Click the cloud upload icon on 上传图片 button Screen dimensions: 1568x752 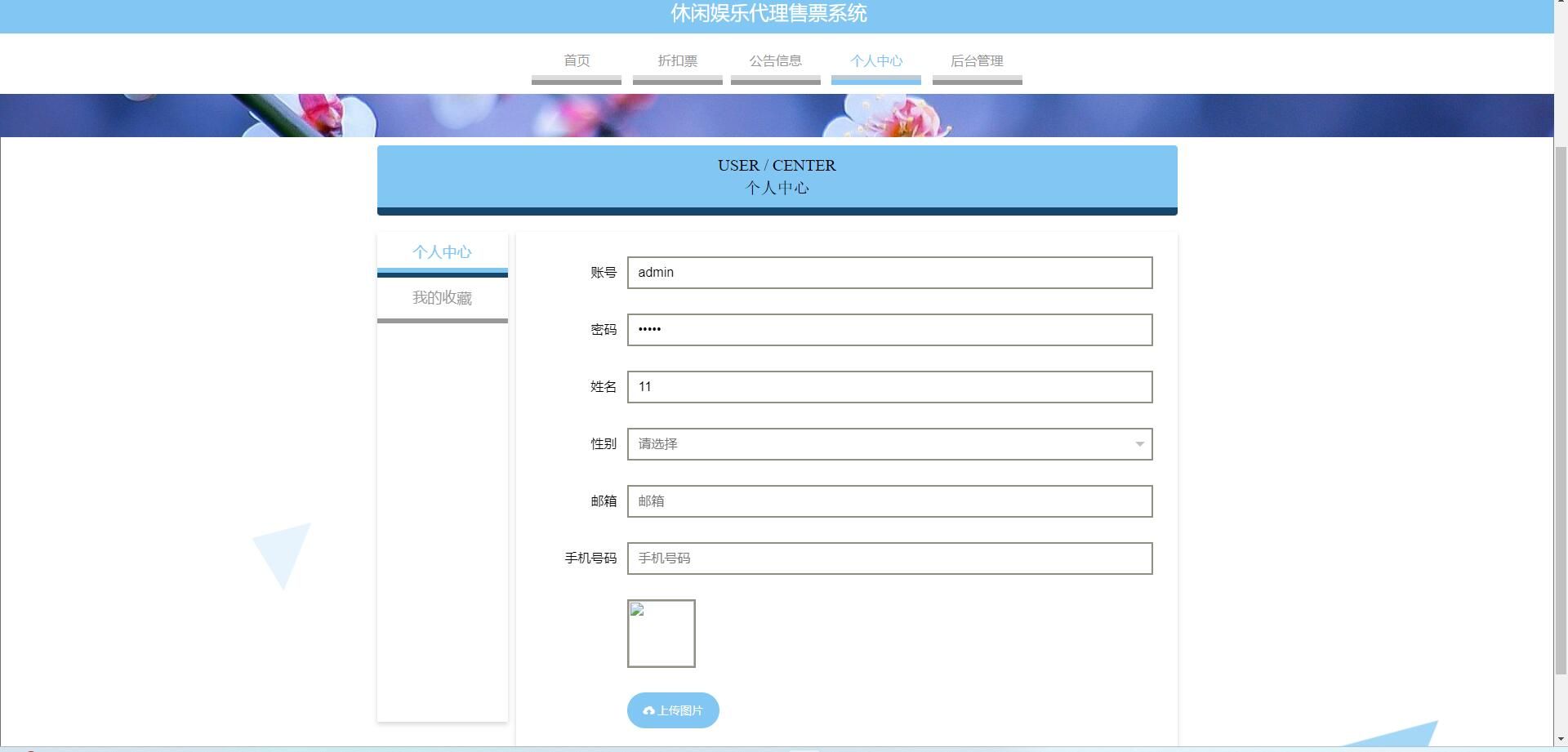tap(648, 710)
